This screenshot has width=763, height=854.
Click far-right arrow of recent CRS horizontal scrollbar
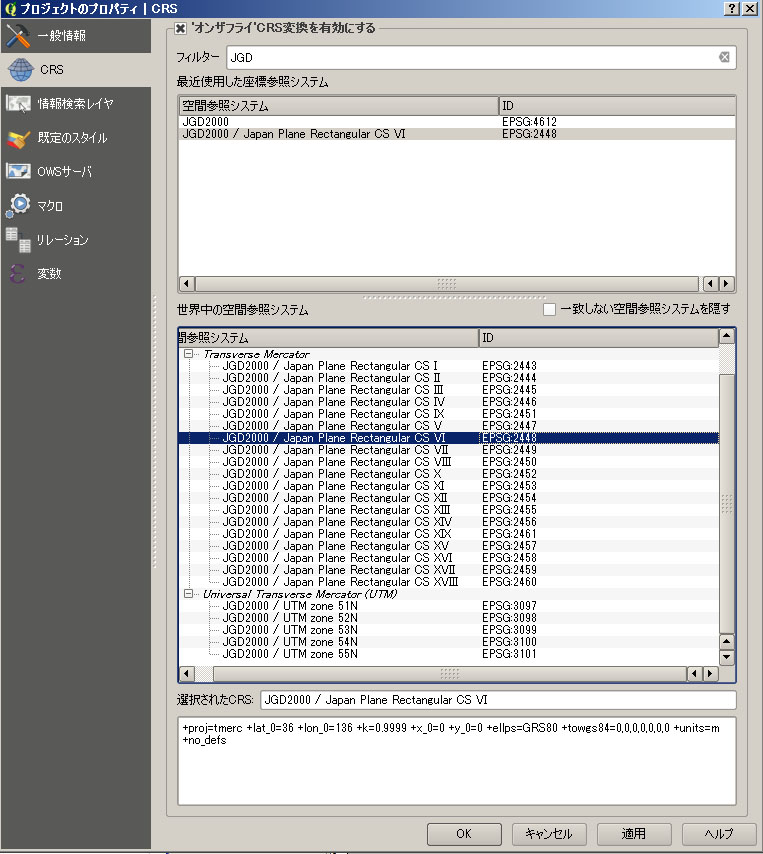click(x=726, y=283)
